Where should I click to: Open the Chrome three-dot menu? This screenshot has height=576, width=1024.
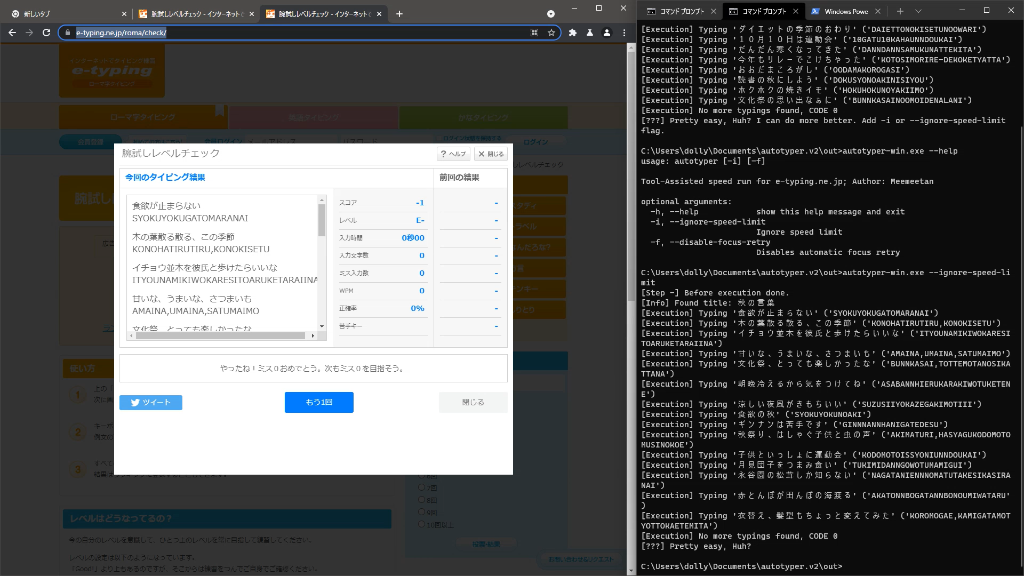click(607, 32)
